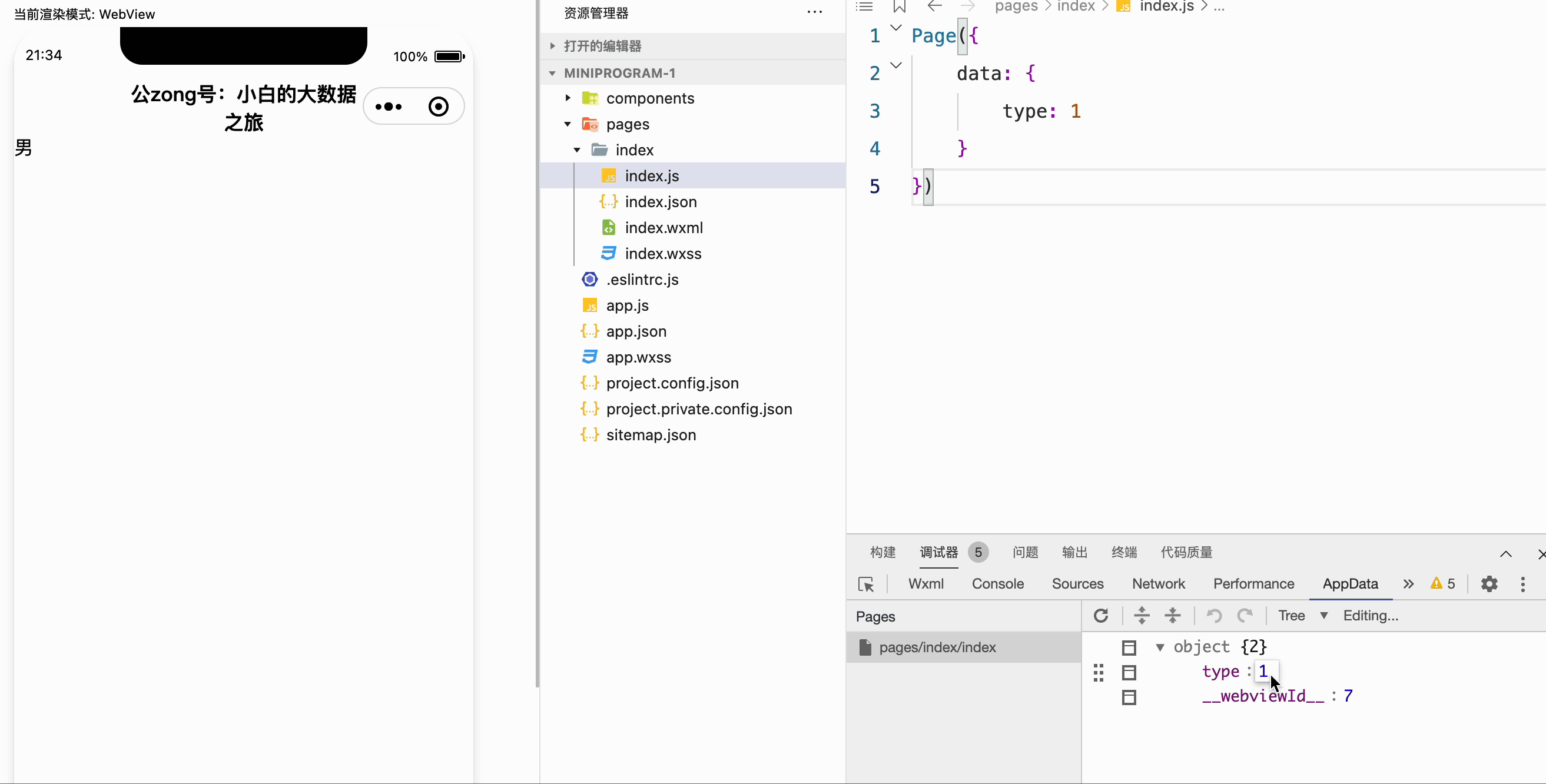Click the simulator capsule record circle icon
1546x784 pixels.
pos(438,107)
